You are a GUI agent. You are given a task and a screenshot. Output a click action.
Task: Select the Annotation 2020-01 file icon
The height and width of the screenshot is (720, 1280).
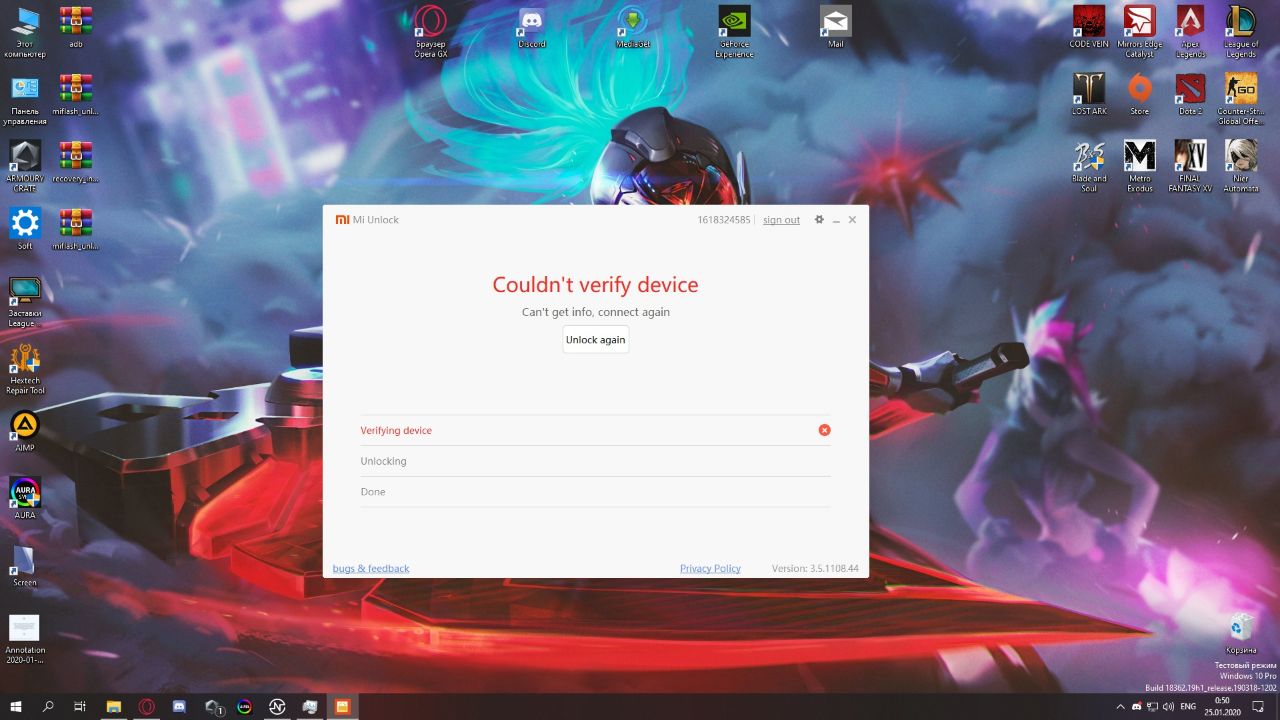click(25, 639)
